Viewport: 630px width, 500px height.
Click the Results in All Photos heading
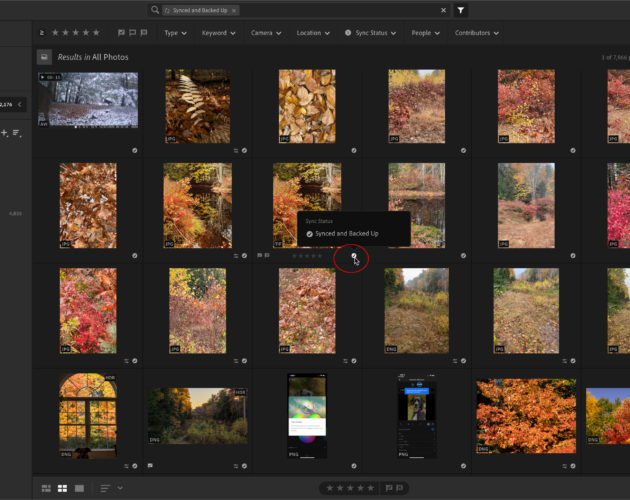click(93, 57)
